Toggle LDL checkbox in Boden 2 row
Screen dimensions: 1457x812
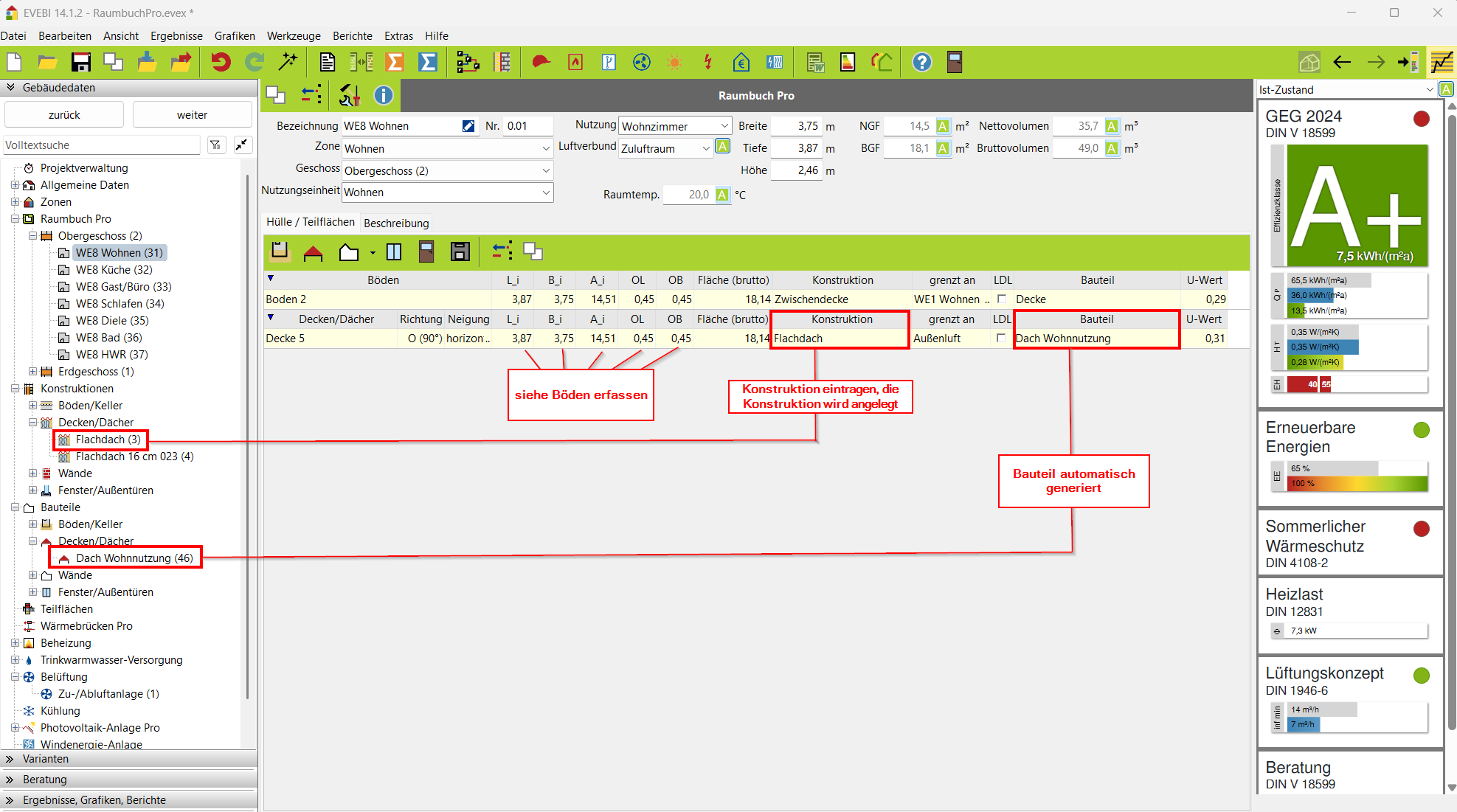(x=1001, y=299)
